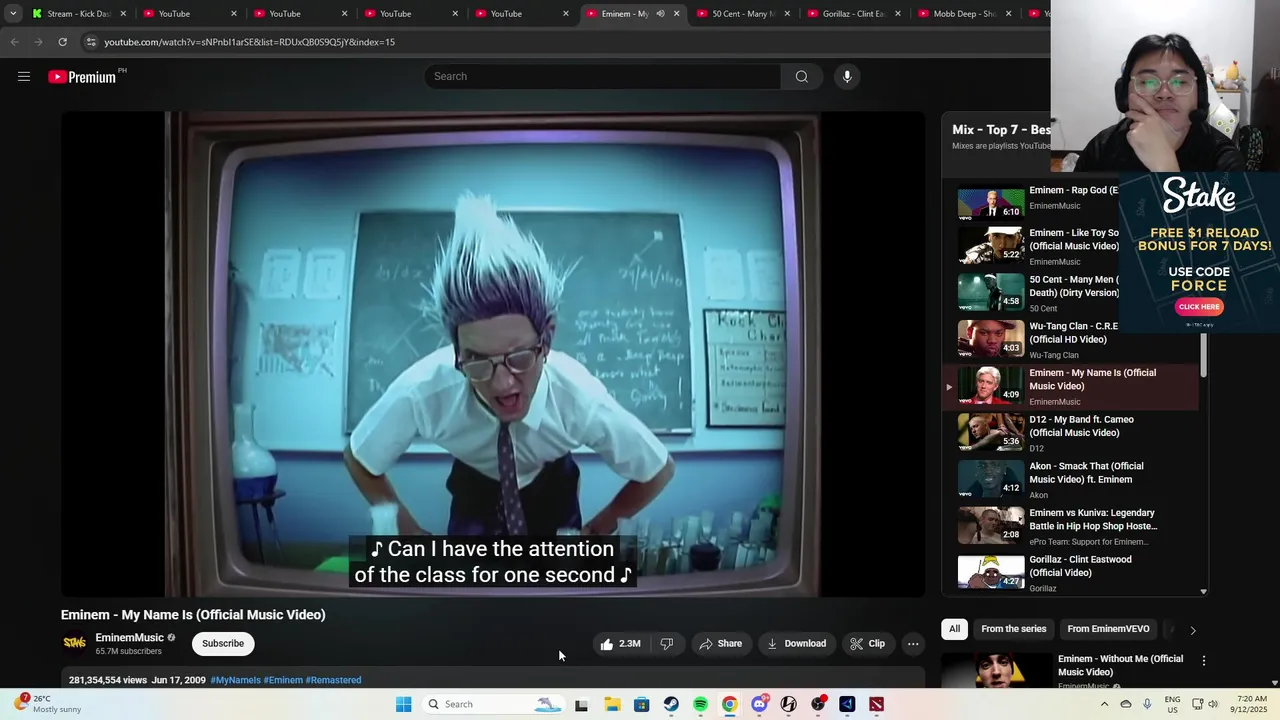The width and height of the screenshot is (1280, 720).
Task: Click the playlist scroll down arrow
Action: click(1203, 592)
